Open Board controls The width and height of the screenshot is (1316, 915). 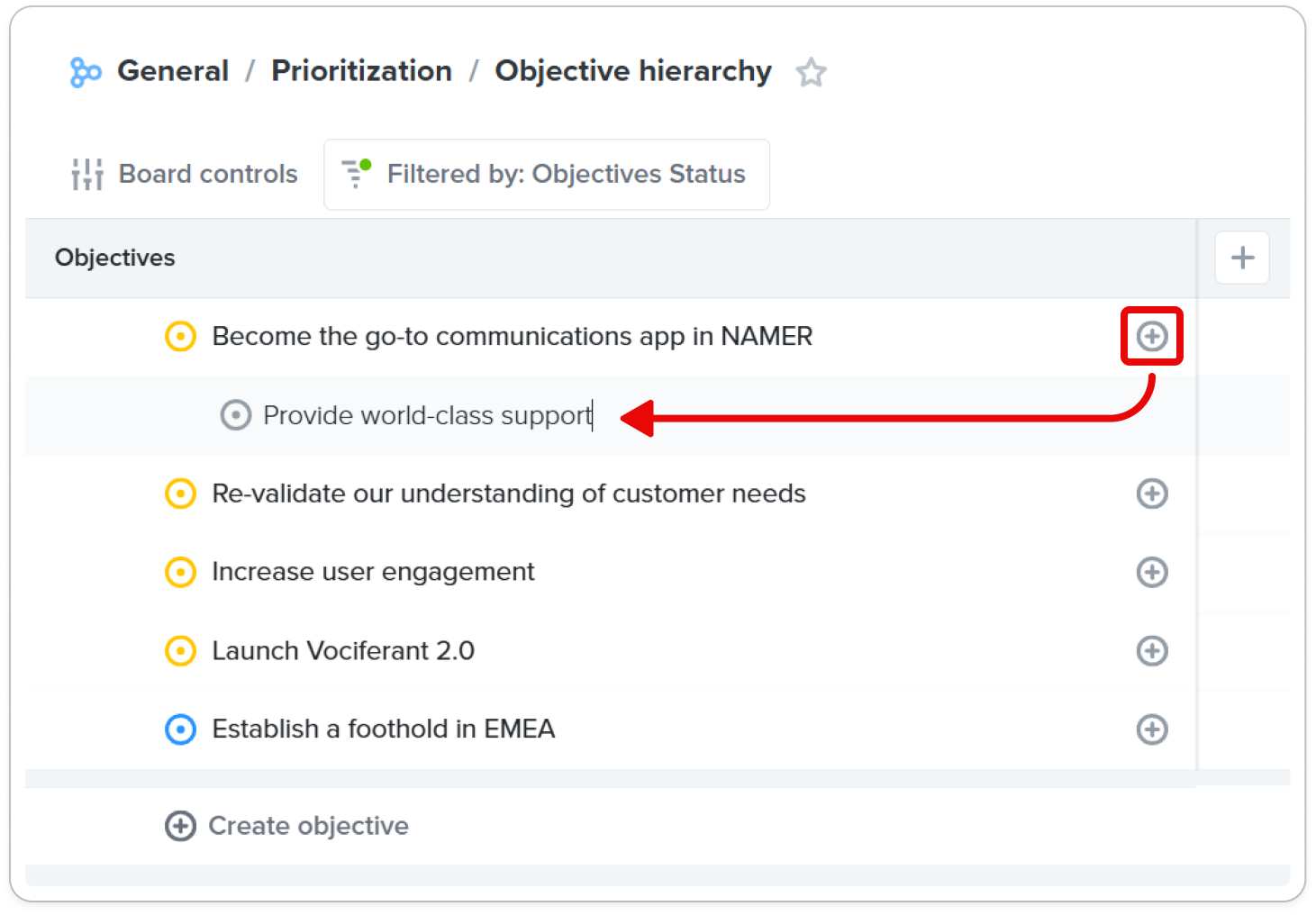185,174
